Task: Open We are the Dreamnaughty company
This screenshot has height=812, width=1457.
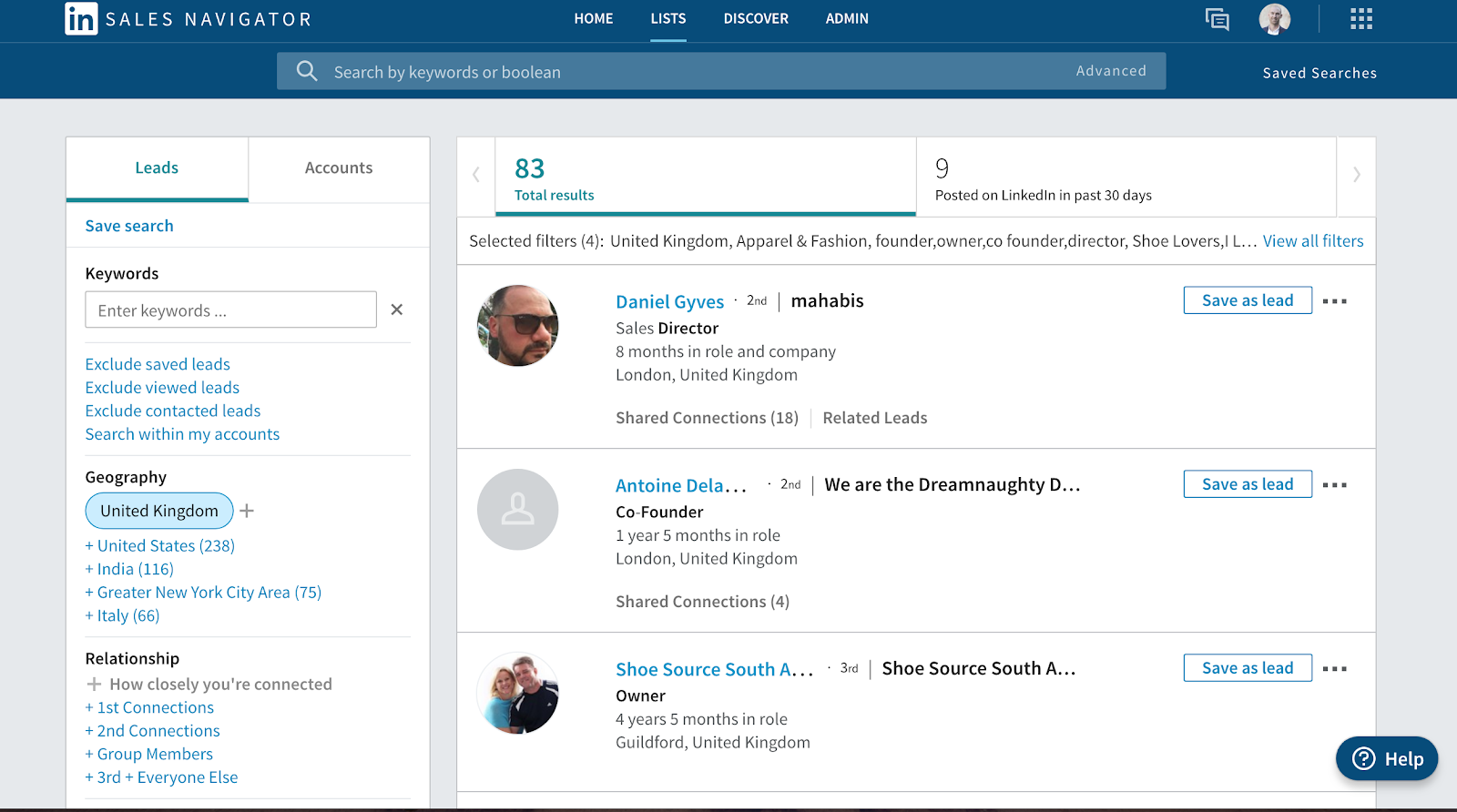Action: pyautogui.click(x=953, y=485)
